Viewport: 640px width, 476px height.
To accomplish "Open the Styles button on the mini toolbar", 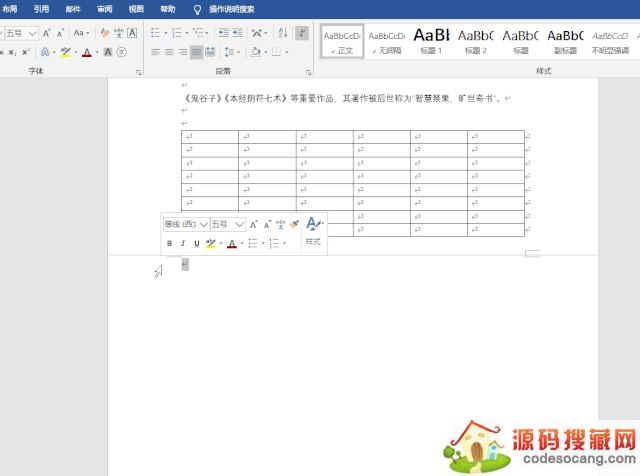I will coord(314,231).
